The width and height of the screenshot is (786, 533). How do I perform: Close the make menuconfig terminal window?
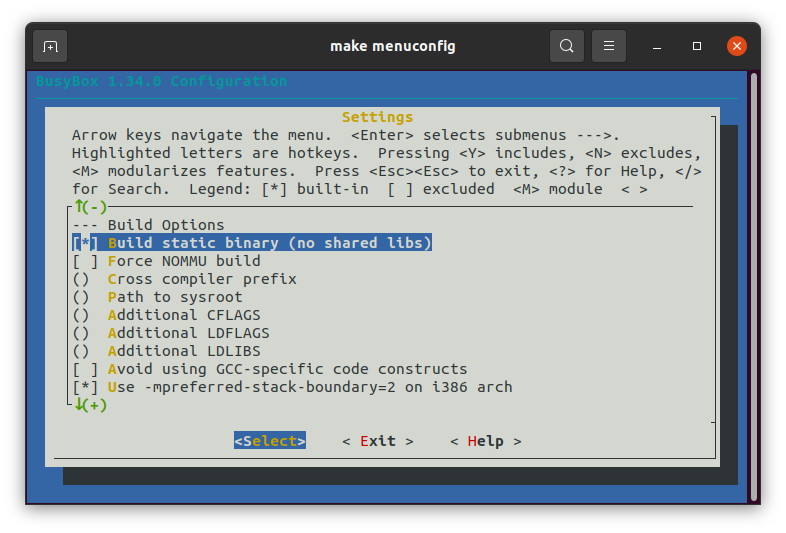point(737,46)
